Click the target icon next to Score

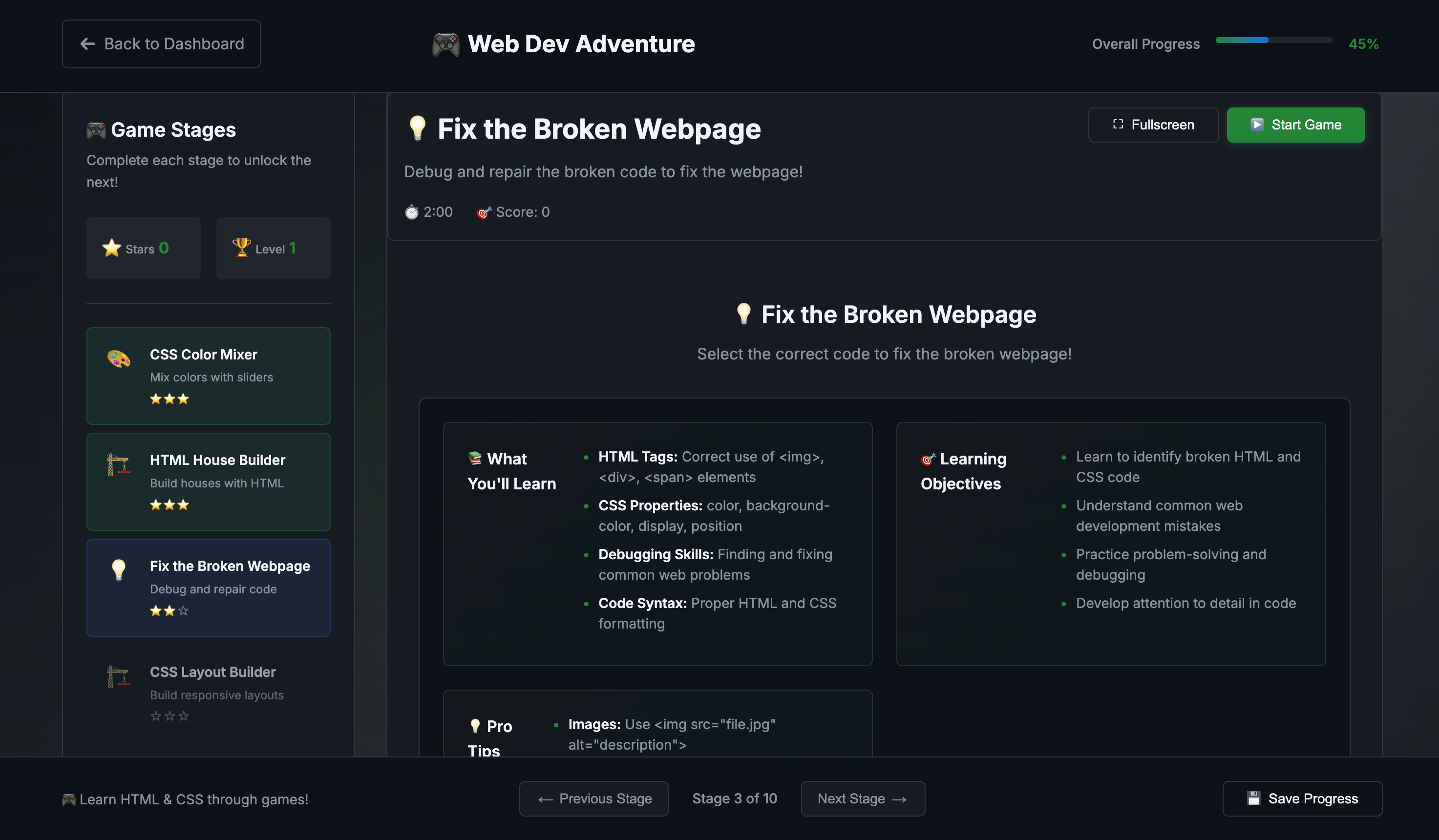[x=484, y=212]
